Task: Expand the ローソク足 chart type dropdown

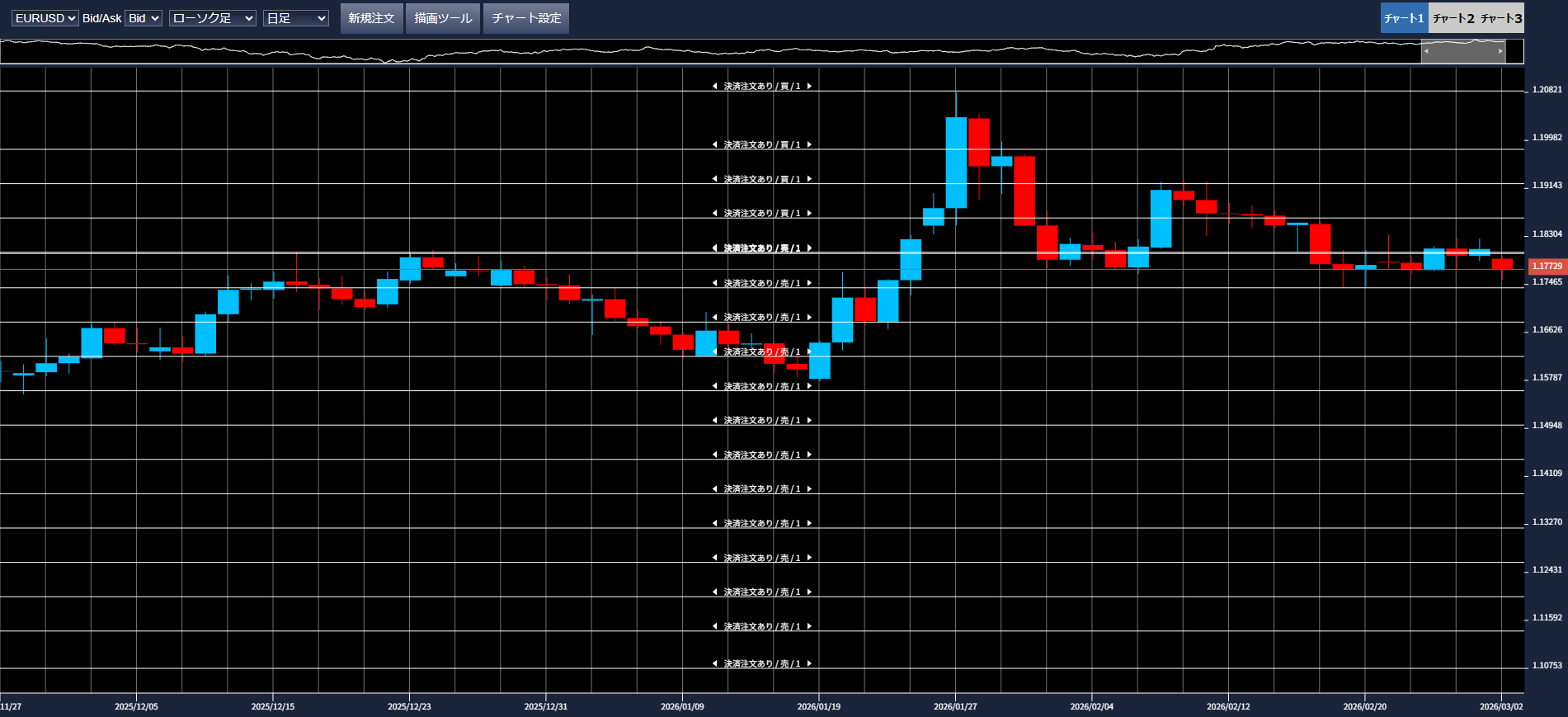Action: [x=212, y=18]
